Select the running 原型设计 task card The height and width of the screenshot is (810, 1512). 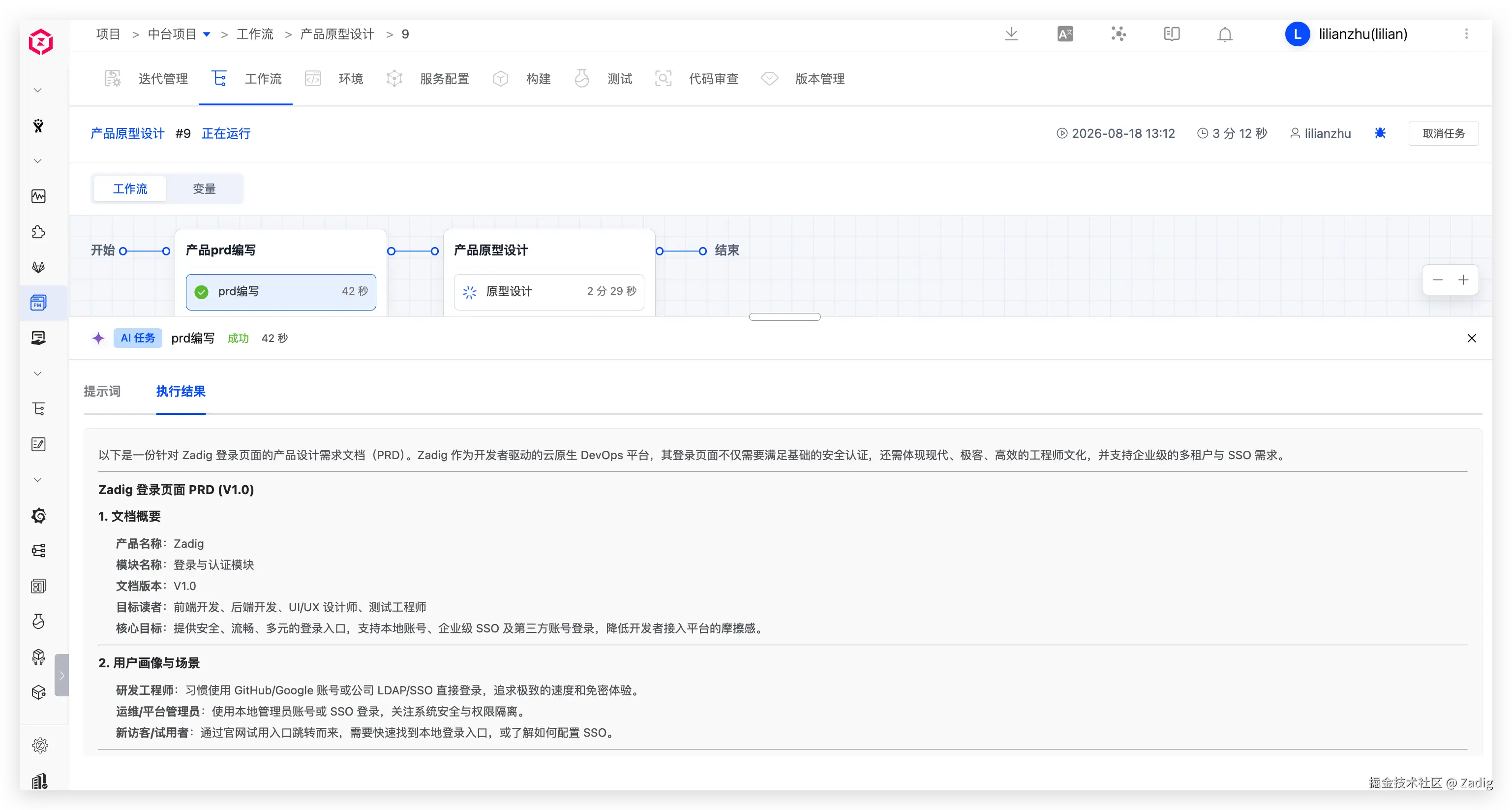tap(549, 291)
